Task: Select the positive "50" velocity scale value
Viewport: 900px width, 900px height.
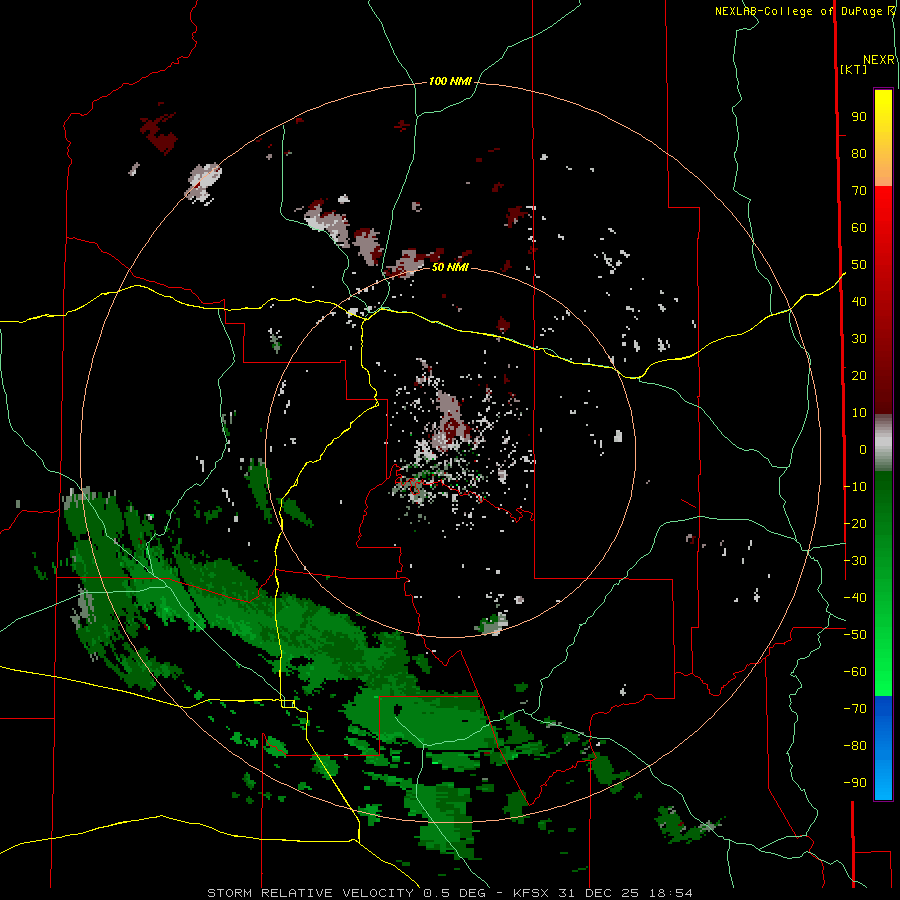Action: 859,265
